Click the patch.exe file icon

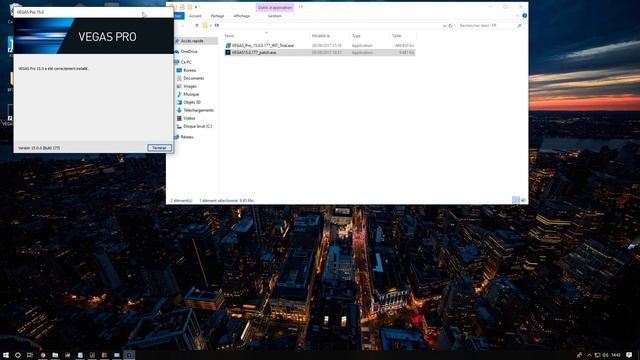pos(228,52)
